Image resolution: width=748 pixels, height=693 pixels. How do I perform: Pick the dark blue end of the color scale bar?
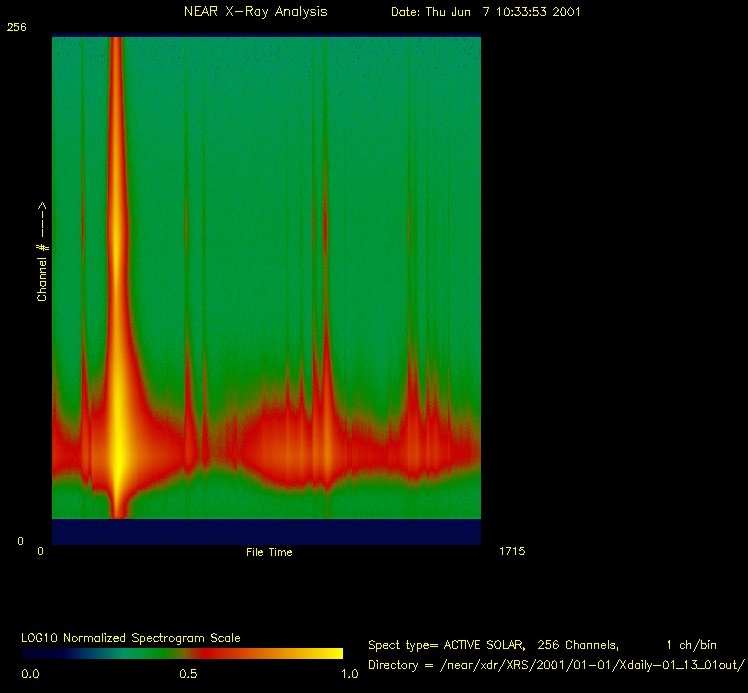40,653
